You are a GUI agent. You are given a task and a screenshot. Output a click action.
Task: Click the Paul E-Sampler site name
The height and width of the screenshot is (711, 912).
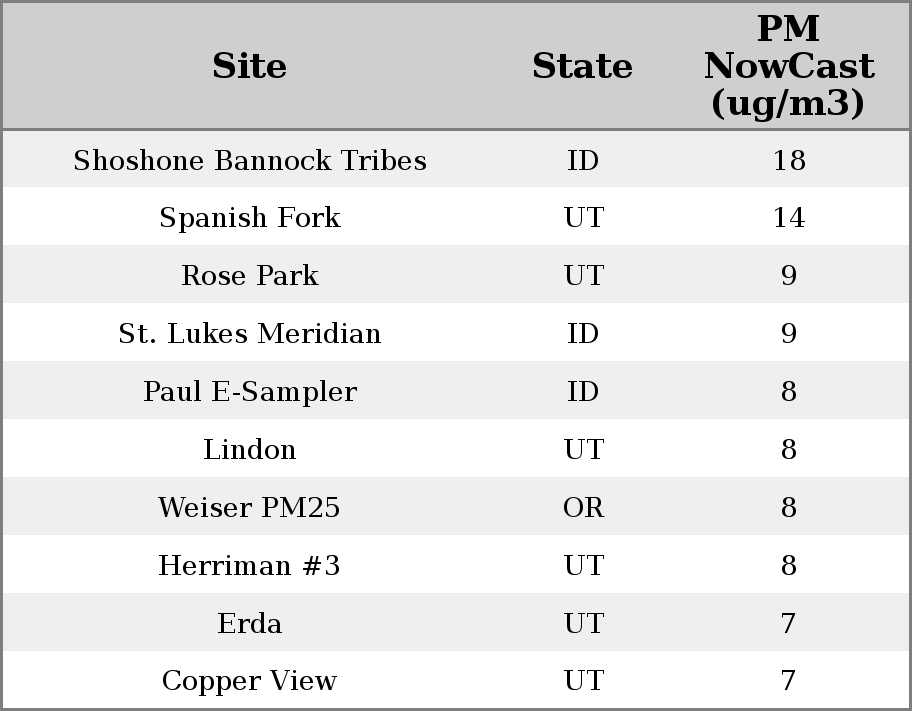250,392
